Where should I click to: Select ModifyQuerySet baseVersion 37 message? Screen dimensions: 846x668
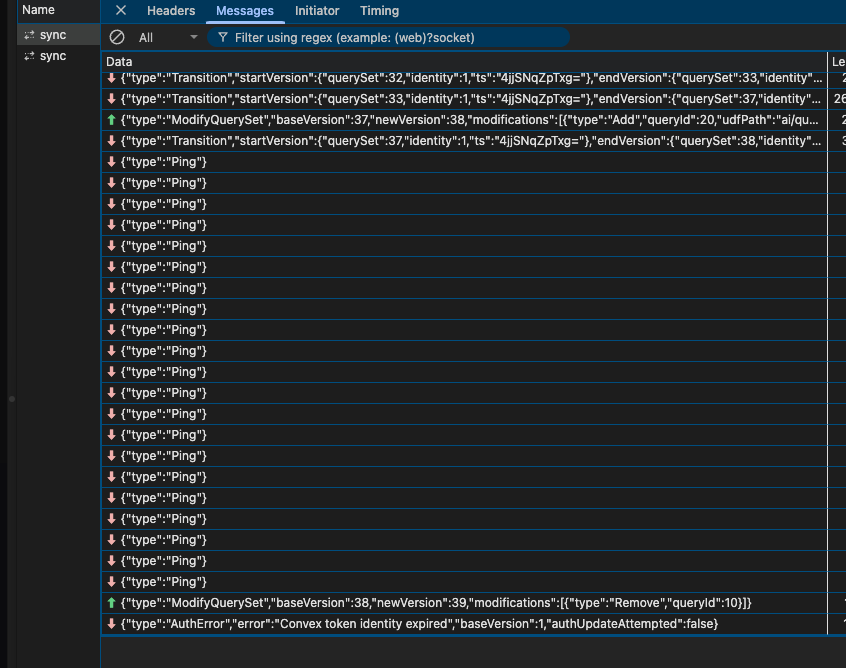464,120
